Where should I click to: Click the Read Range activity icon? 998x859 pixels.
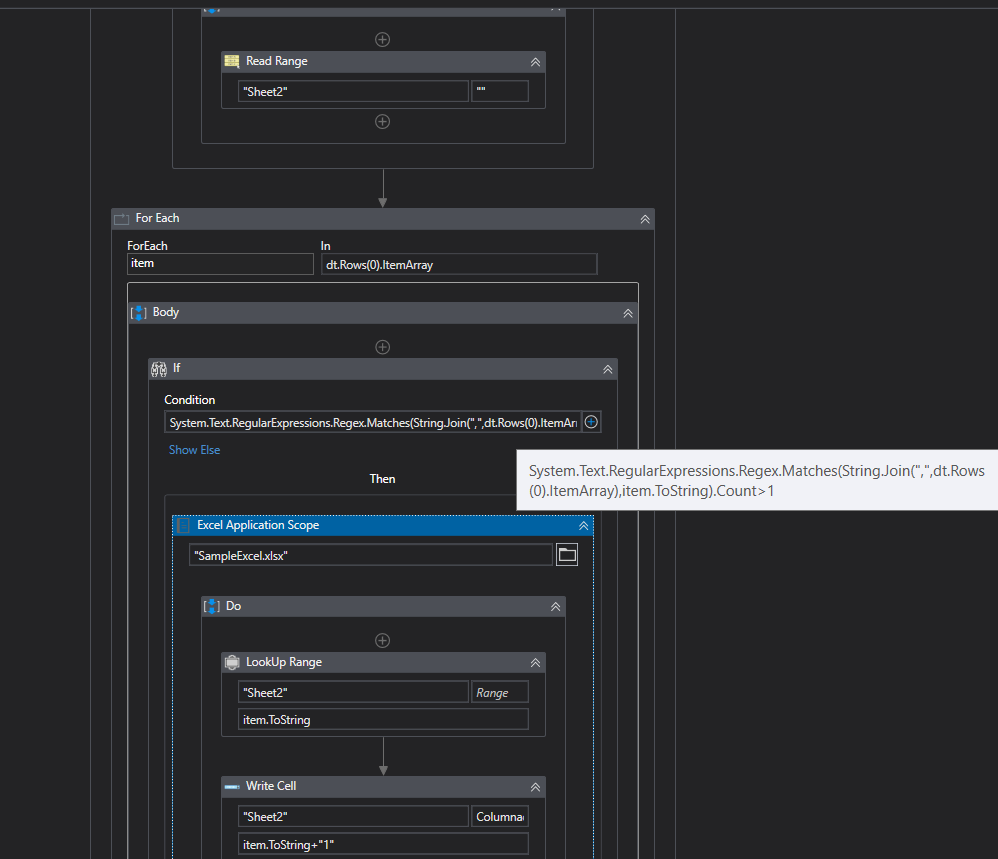pyautogui.click(x=231, y=61)
